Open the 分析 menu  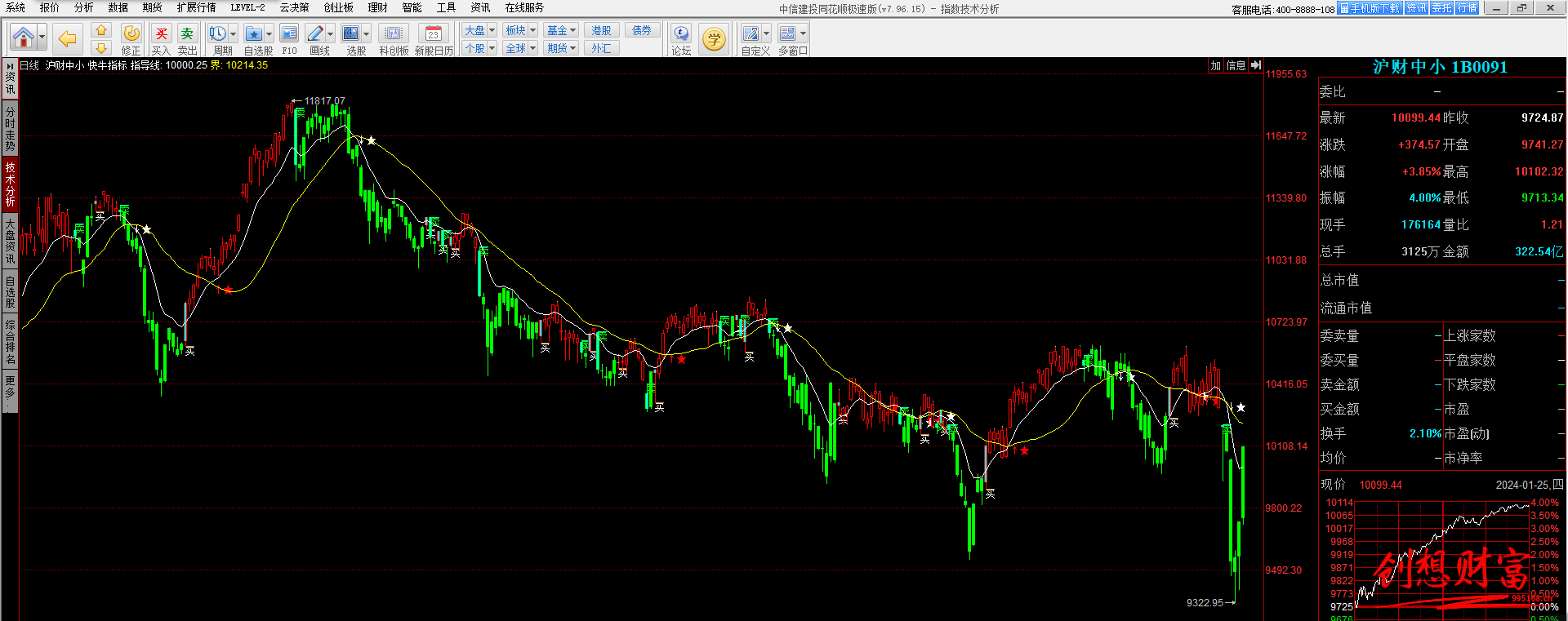point(84,7)
